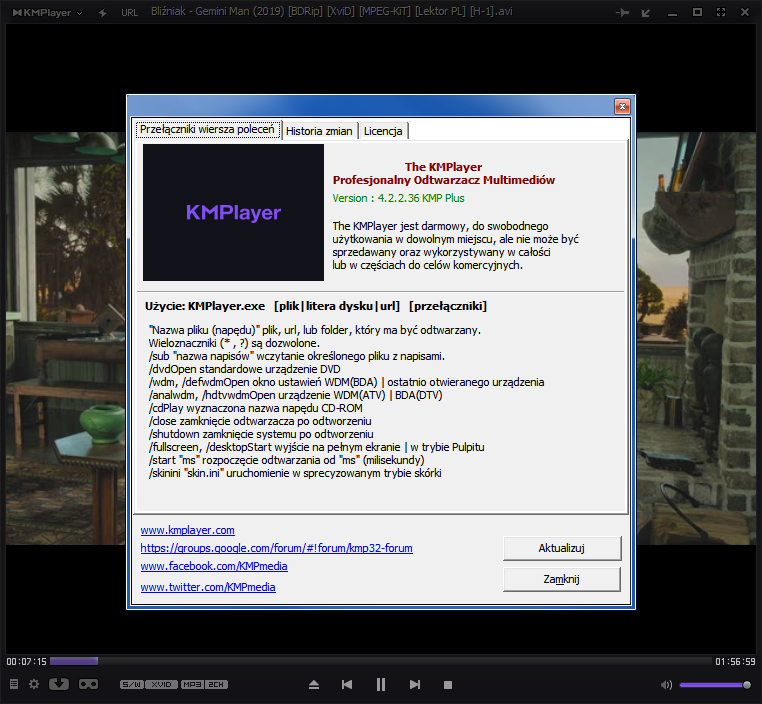Viewport: 762px width, 704px height.
Task: Click The KMPlayer heading in dialog
Action: pos(443,167)
